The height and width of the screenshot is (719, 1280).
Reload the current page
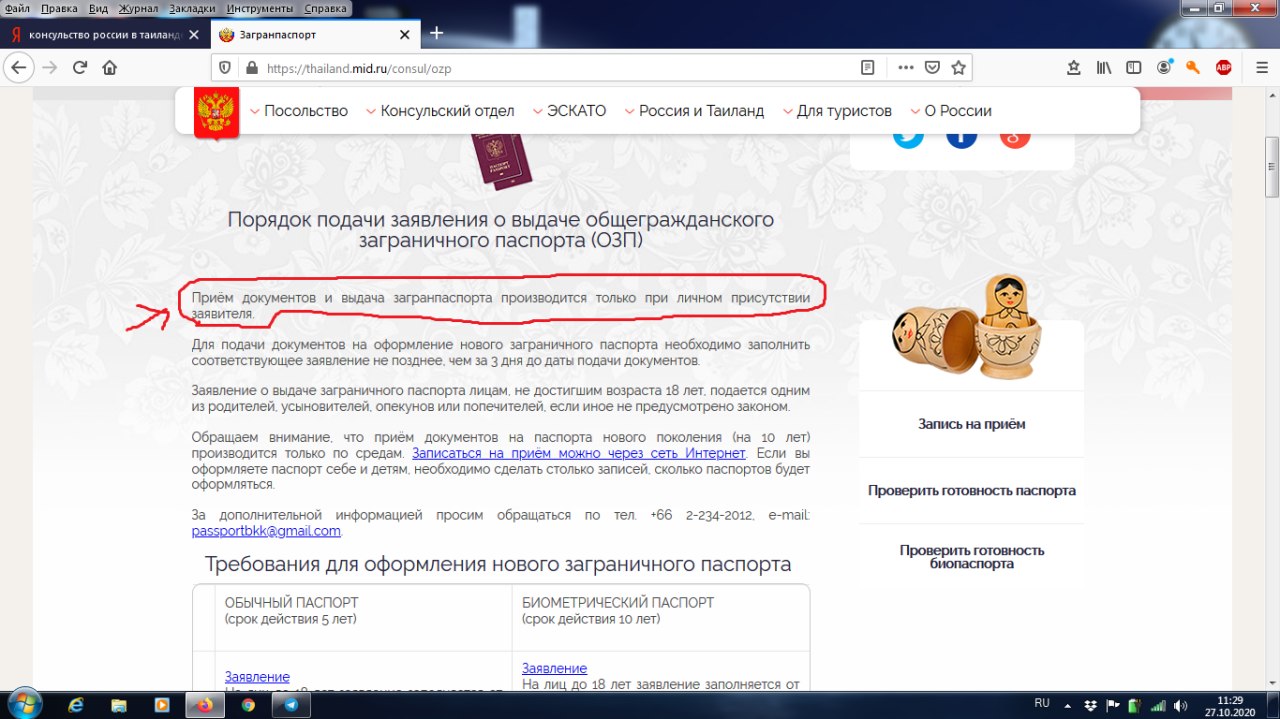[80, 68]
